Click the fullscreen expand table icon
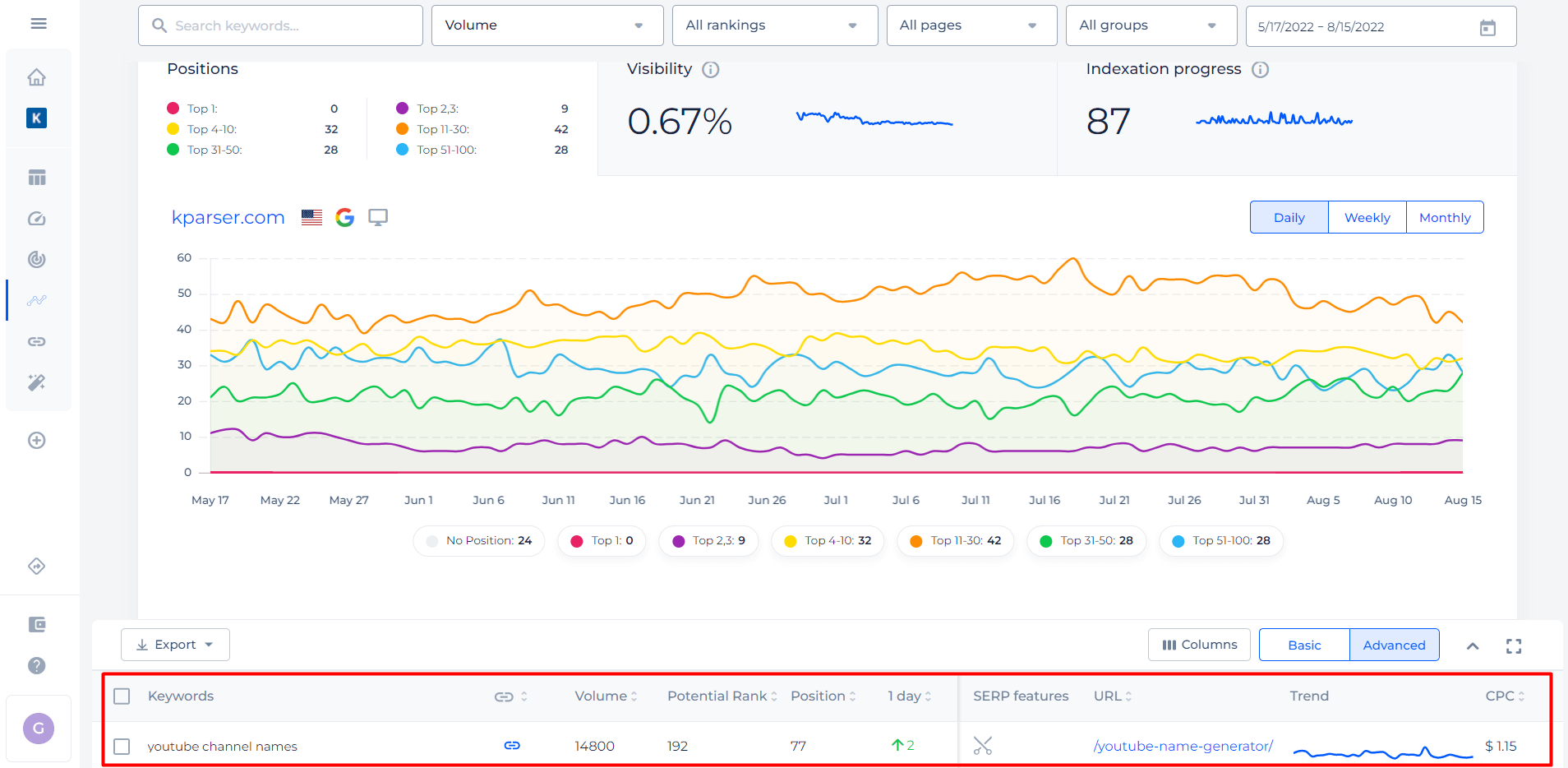 1514,646
